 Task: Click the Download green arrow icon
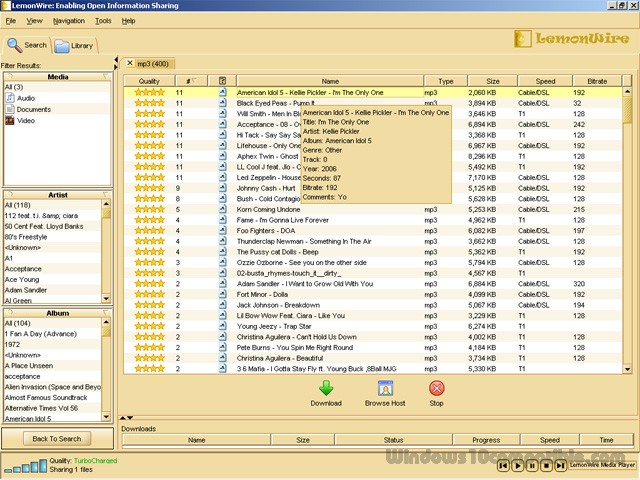point(326,388)
